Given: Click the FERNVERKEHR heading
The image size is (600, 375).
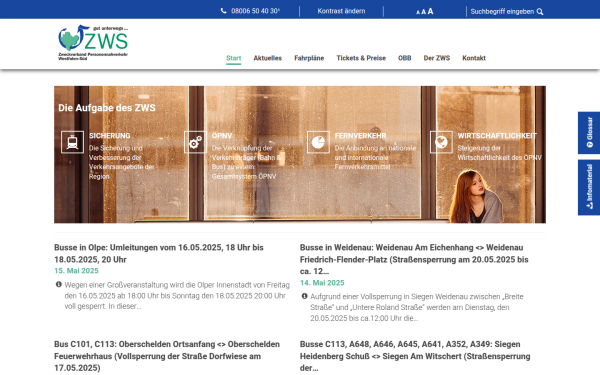Looking at the screenshot, I should tap(360, 136).
